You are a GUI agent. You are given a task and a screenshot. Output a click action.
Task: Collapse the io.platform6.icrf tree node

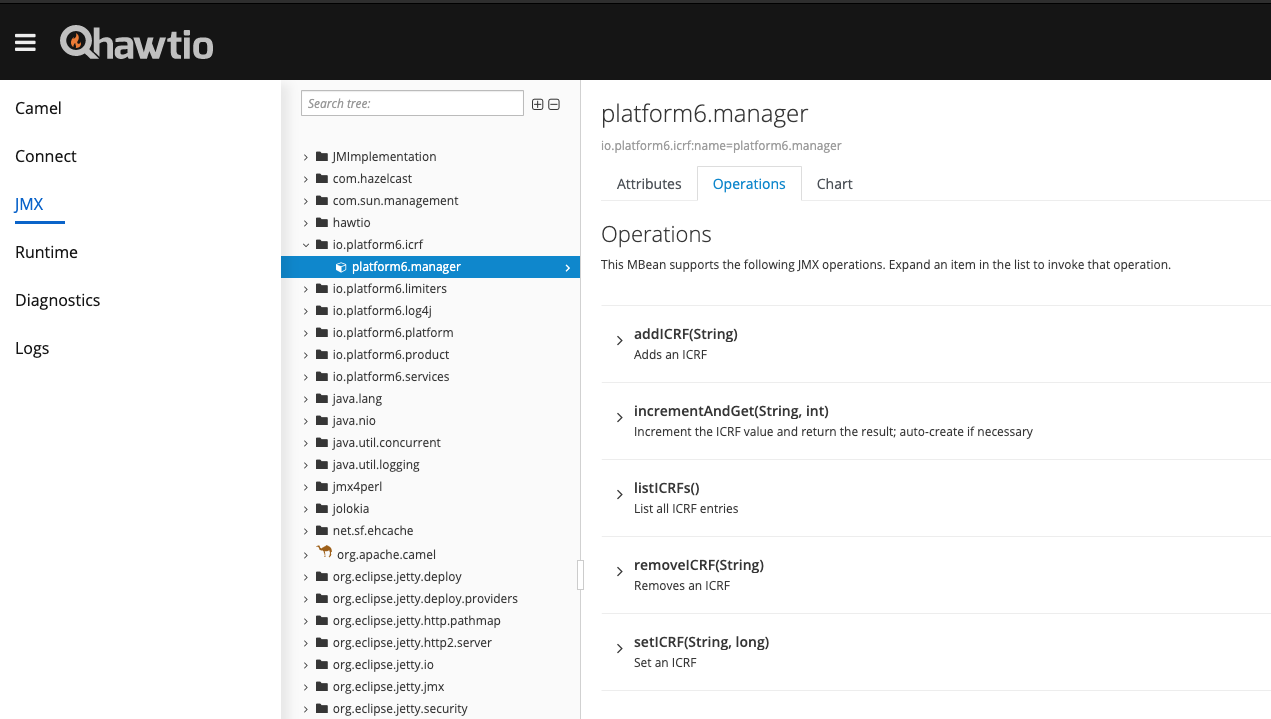306,245
